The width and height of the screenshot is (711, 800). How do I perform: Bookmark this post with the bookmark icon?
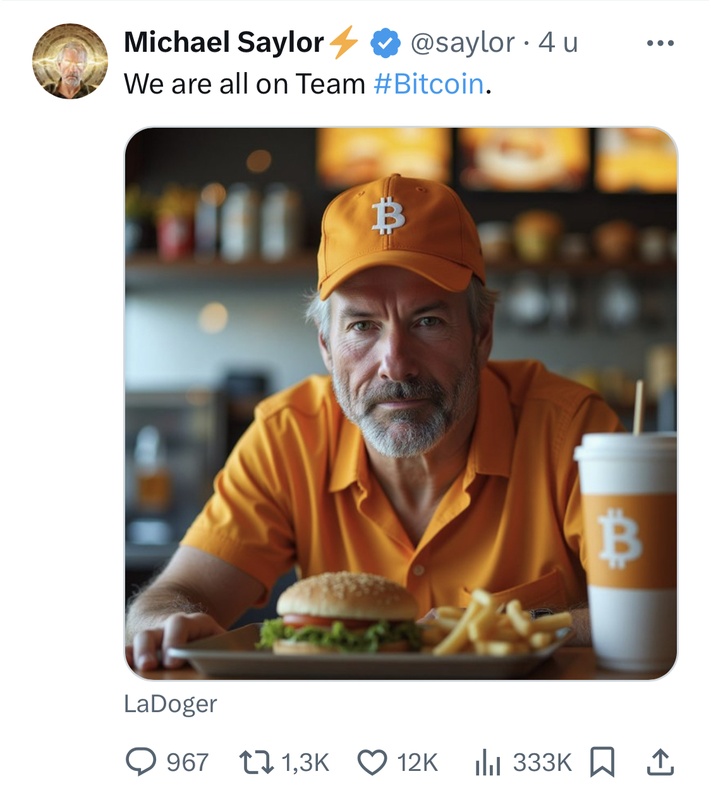(602, 763)
